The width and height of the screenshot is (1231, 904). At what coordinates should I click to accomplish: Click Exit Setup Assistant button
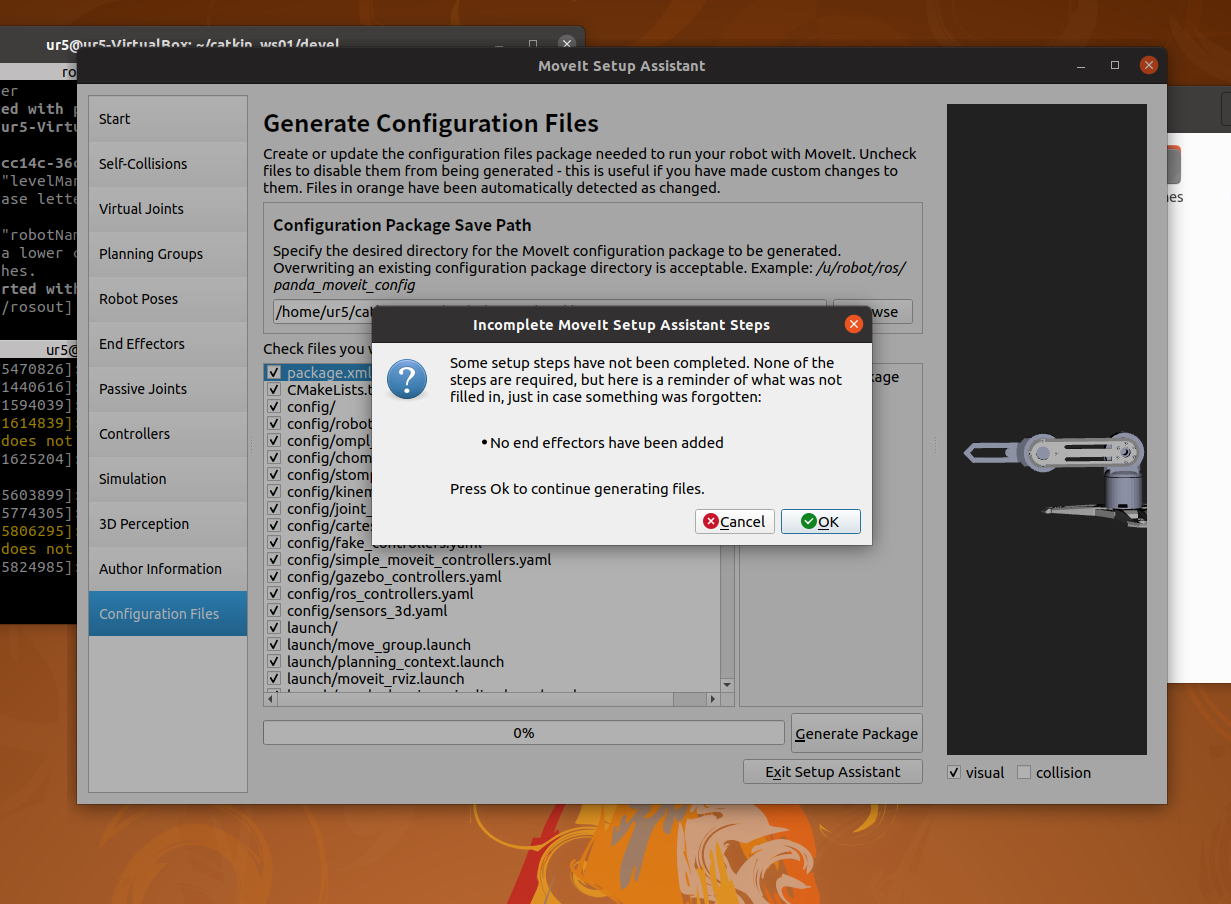click(832, 771)
